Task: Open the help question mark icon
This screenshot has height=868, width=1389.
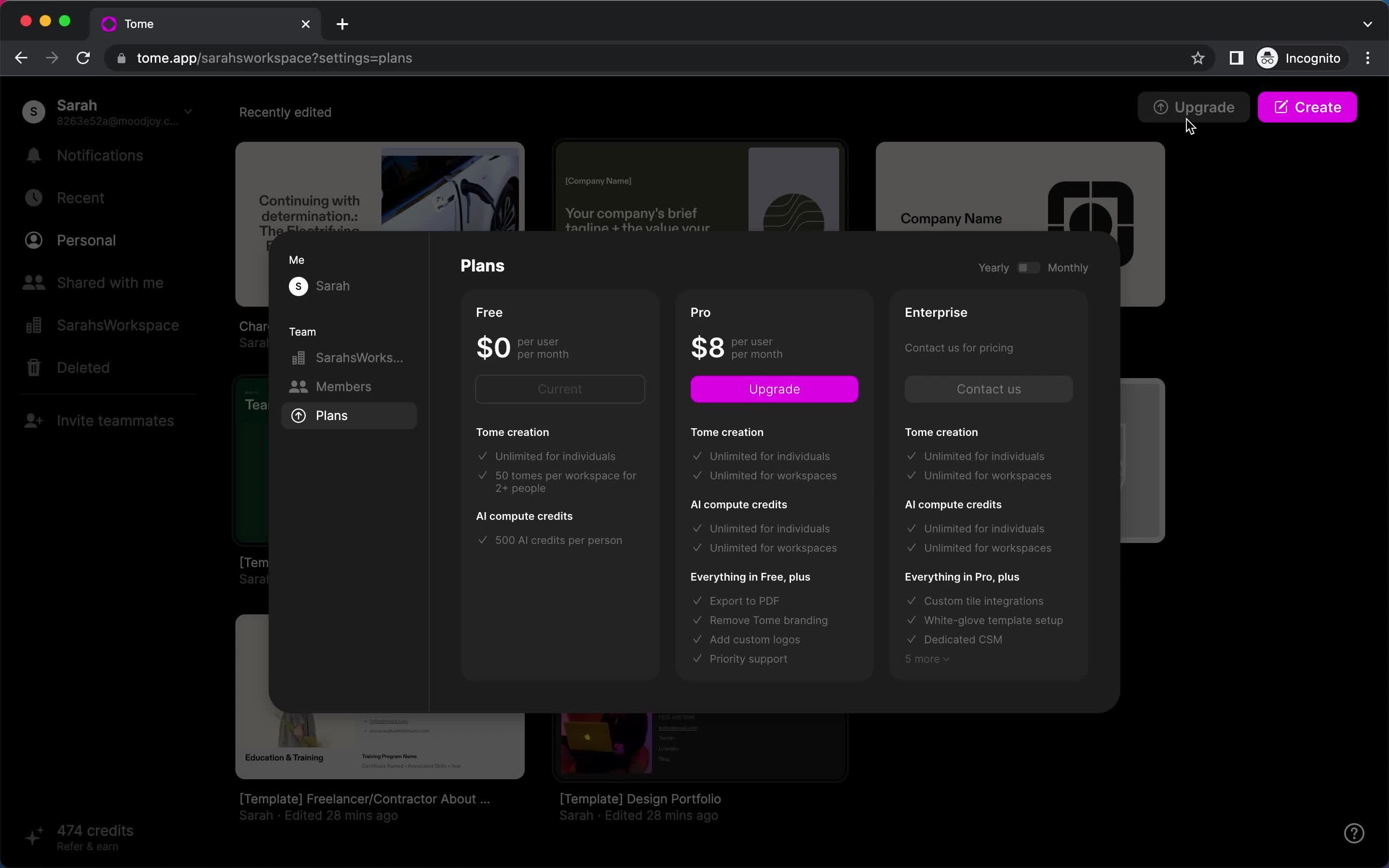Action: [1354, 833]
